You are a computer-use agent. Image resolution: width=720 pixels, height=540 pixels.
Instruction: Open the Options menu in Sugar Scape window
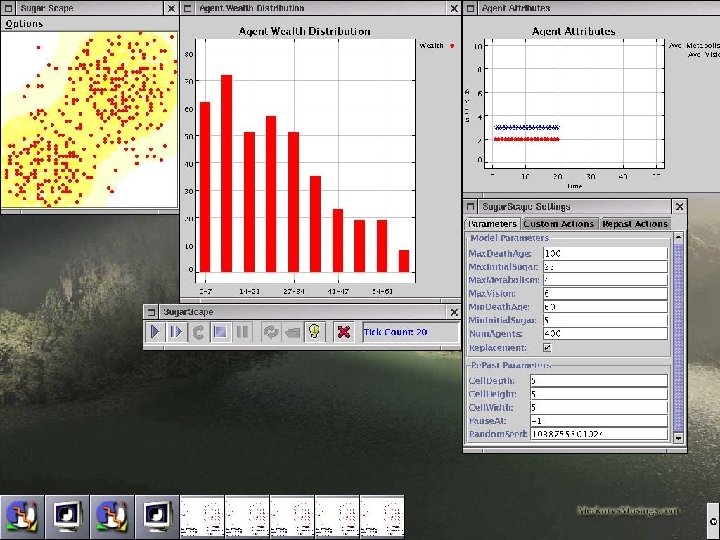(24, 24)
